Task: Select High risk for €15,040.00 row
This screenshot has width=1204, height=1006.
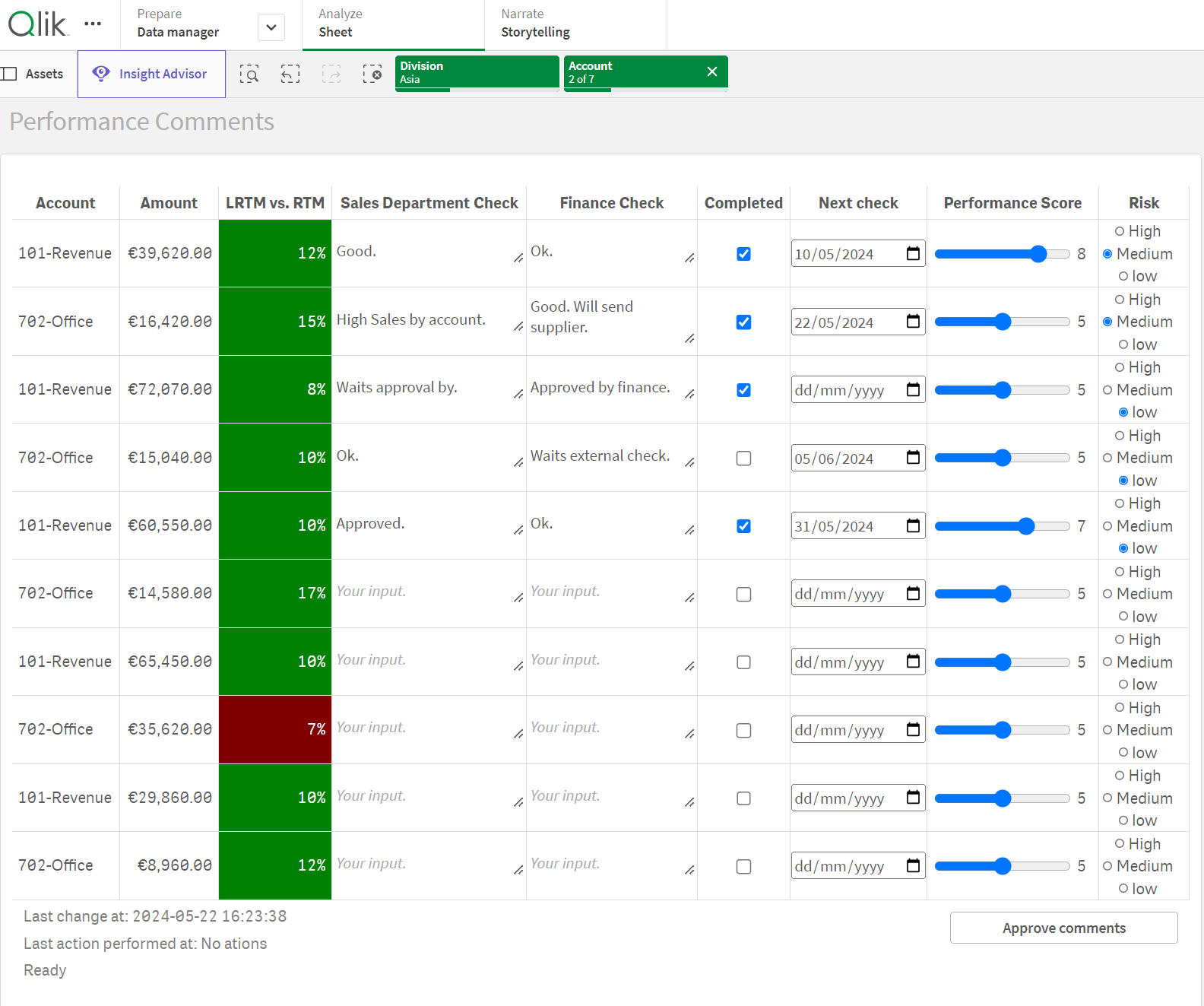Action: 1120,436
